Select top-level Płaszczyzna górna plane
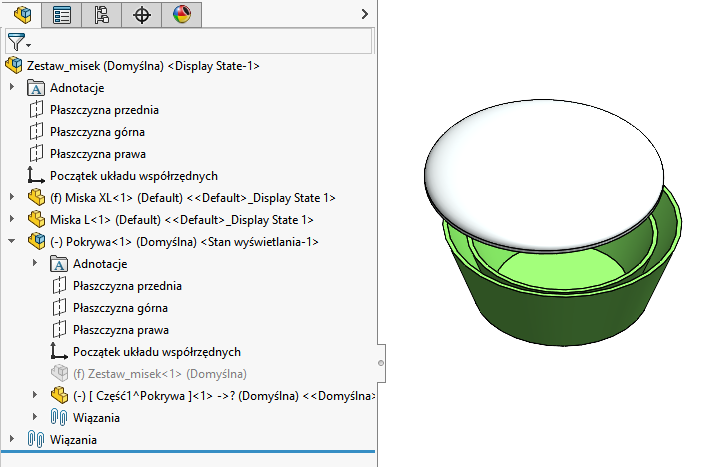Image resolution: width=716 pixels, height=467 pixels. point(98,132)
